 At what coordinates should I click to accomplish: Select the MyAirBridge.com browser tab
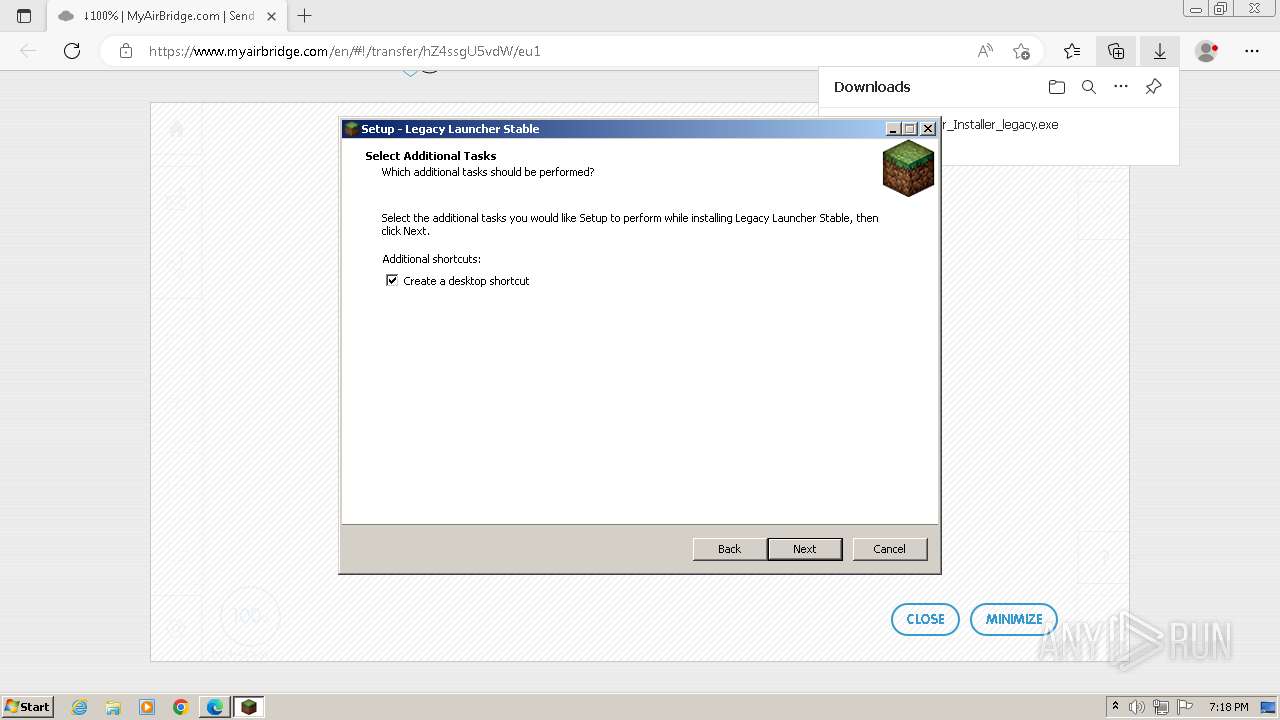pyautogui.click(x=166, y=16)
